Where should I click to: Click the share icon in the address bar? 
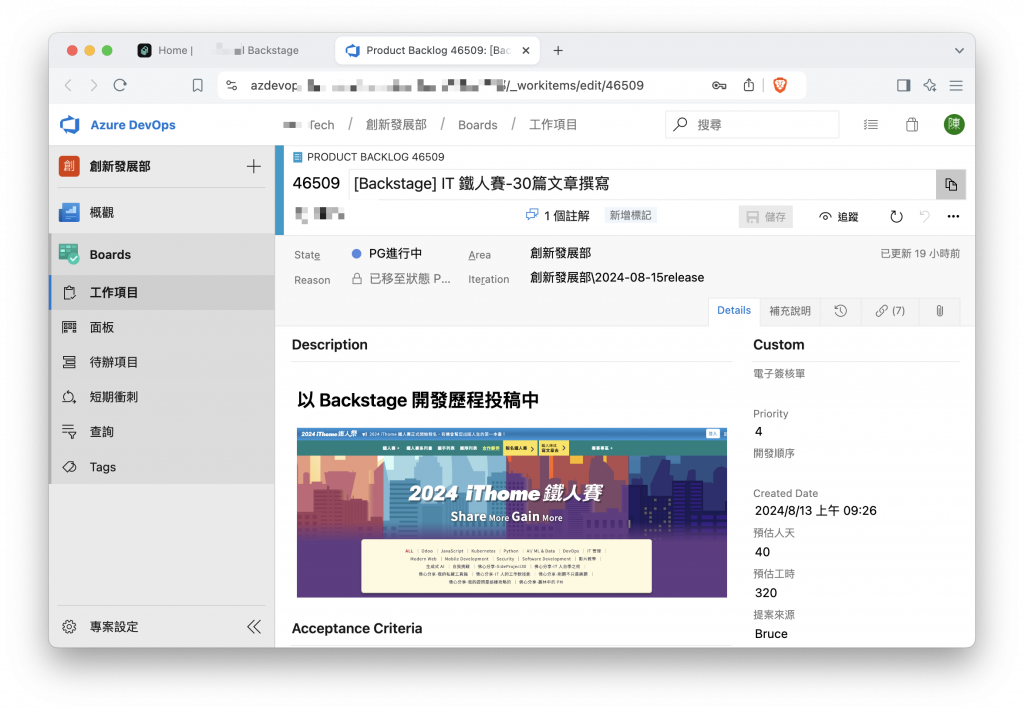click(749, 85)
